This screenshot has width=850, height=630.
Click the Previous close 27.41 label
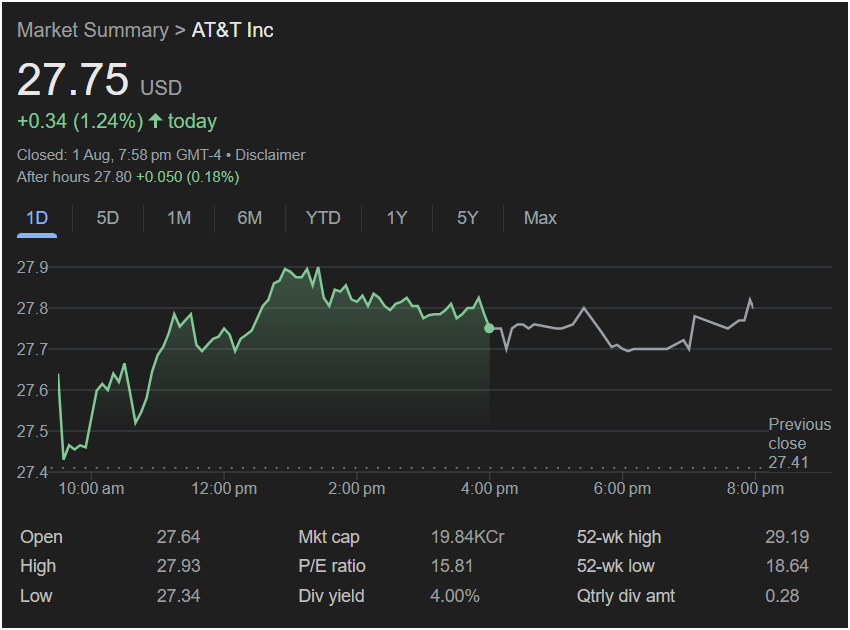pyautogui.click(x=799, y=443)
